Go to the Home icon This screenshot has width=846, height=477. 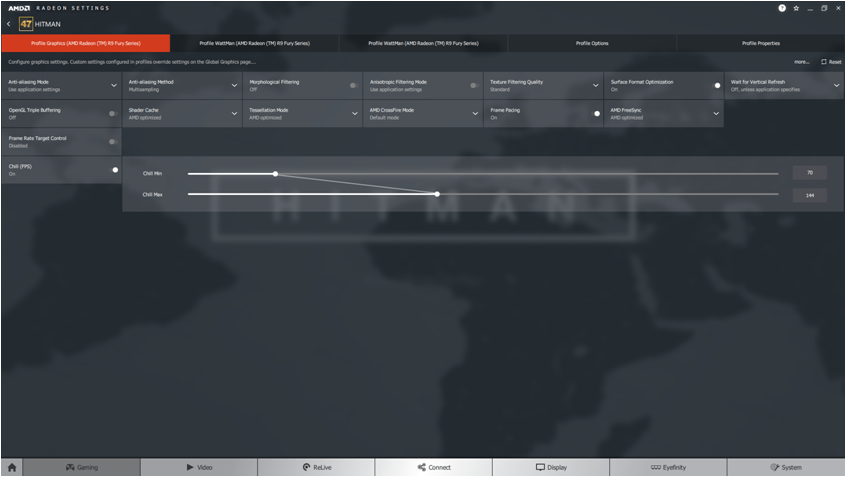[12, 467]
